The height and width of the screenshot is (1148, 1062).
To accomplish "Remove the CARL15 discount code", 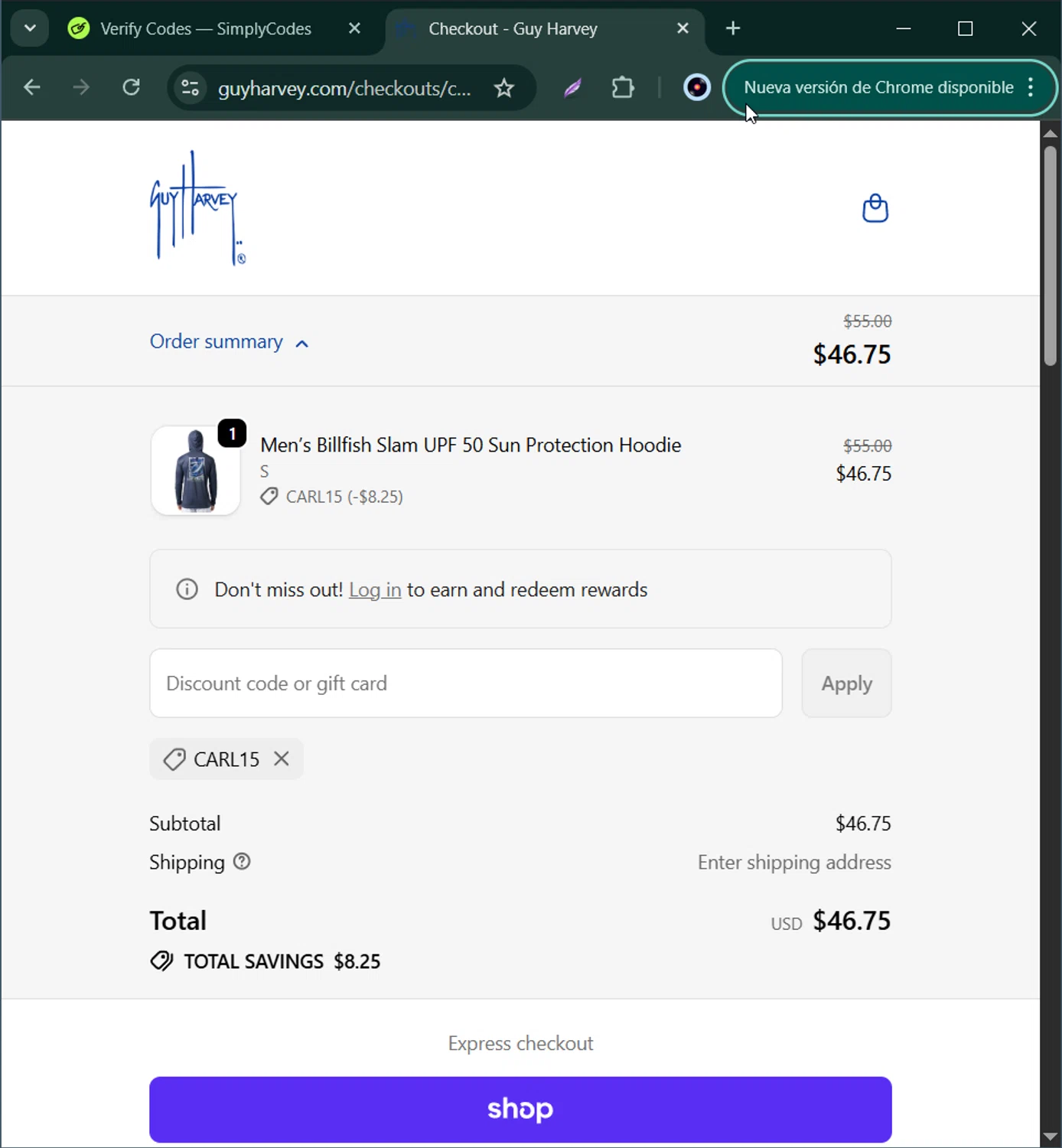I will (282, 758).
